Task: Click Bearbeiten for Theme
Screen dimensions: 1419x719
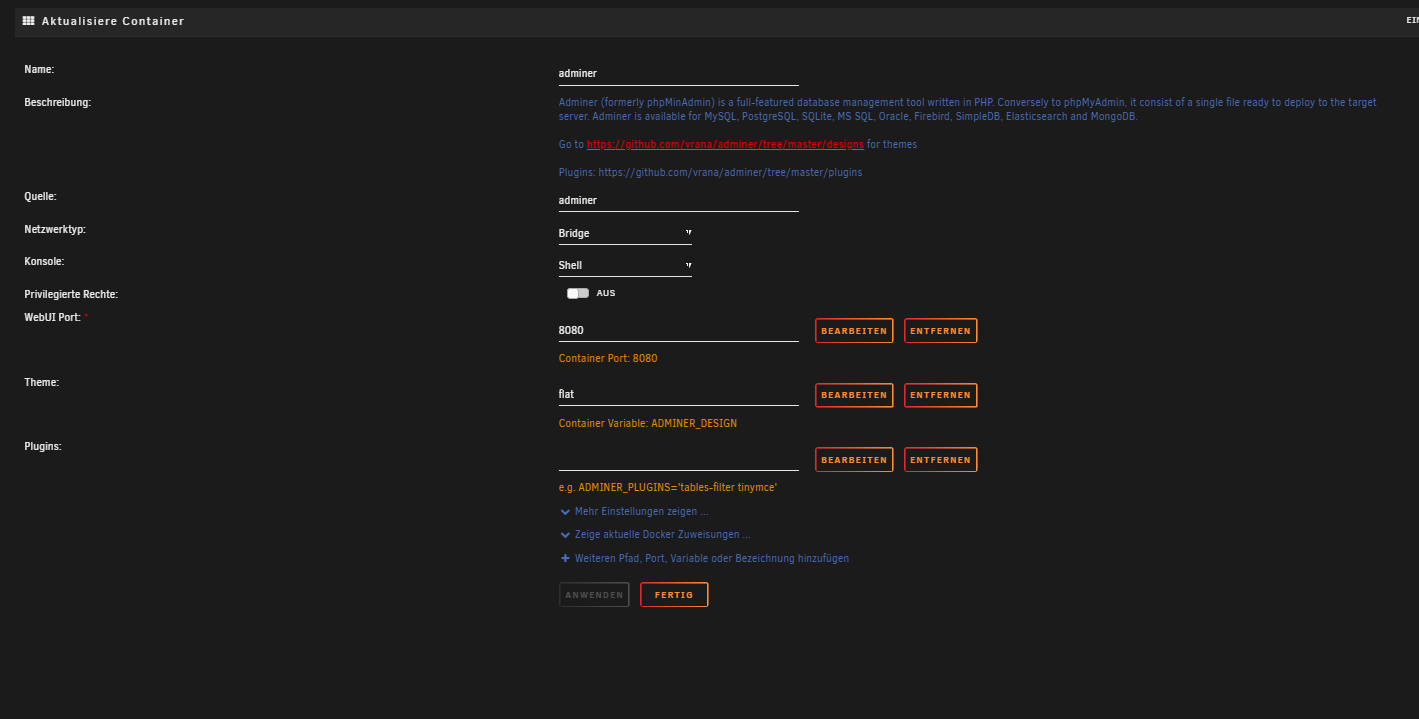Action: (x=854, y=395)
